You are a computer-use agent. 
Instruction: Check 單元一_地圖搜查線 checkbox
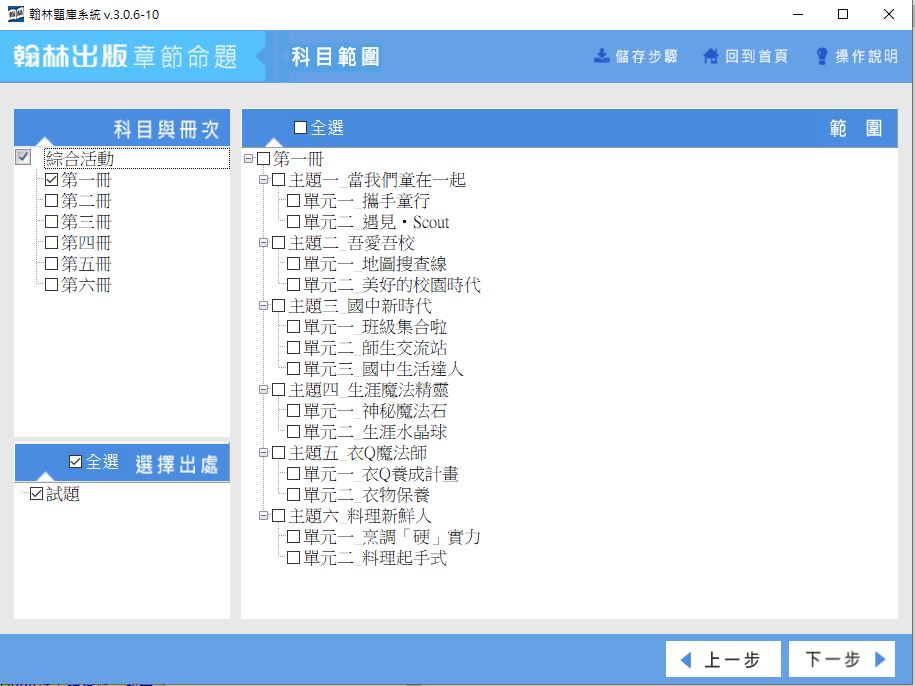[294, 264]
